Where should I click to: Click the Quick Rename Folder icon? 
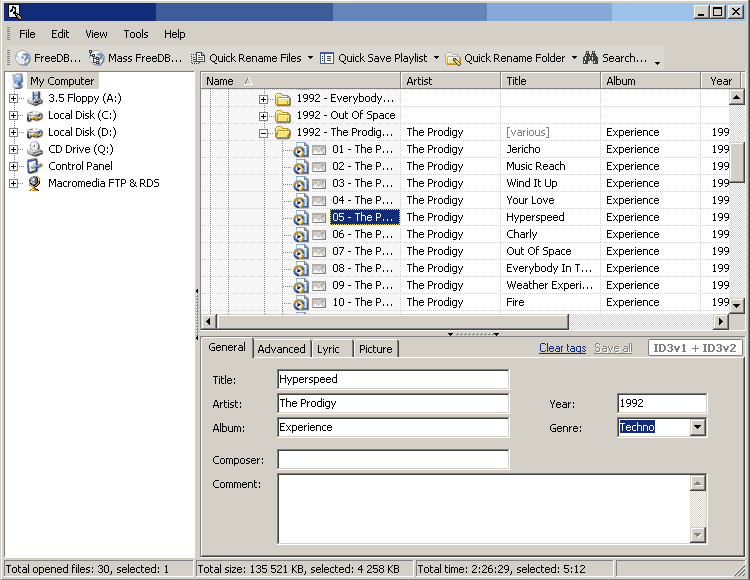[453, 58]
